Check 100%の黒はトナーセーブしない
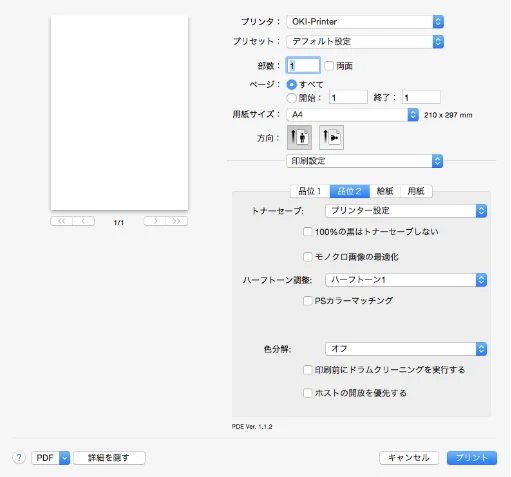The height and width of the screenshot is (477, 511). 307,231
